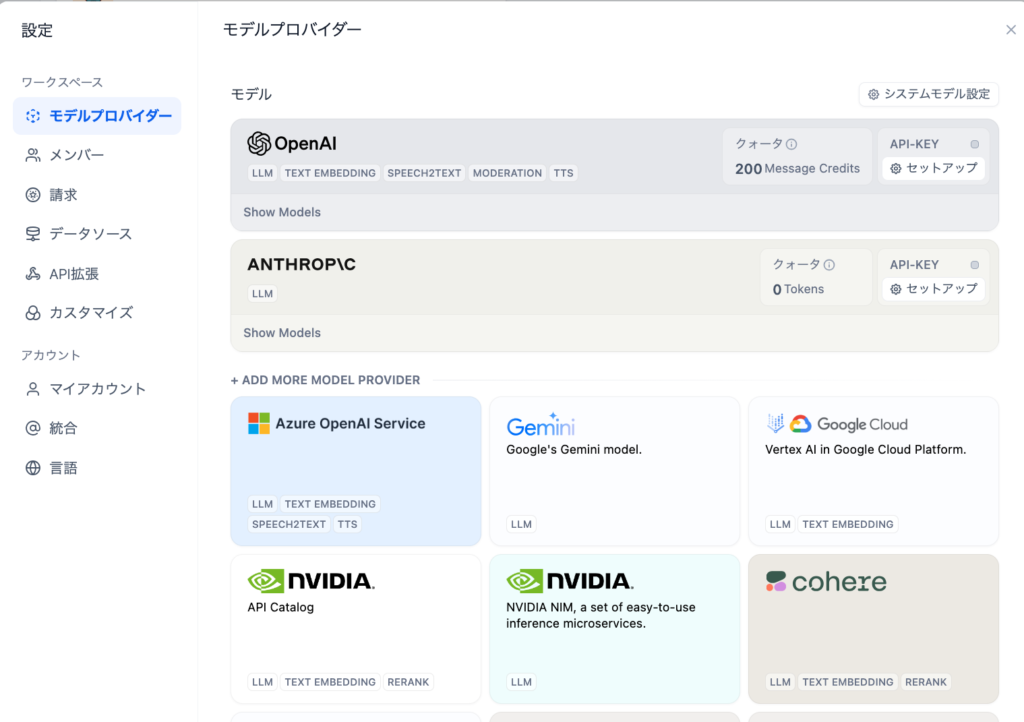Open the 言語 section
The image size is (1024, 722).
[x=97, y=468]
